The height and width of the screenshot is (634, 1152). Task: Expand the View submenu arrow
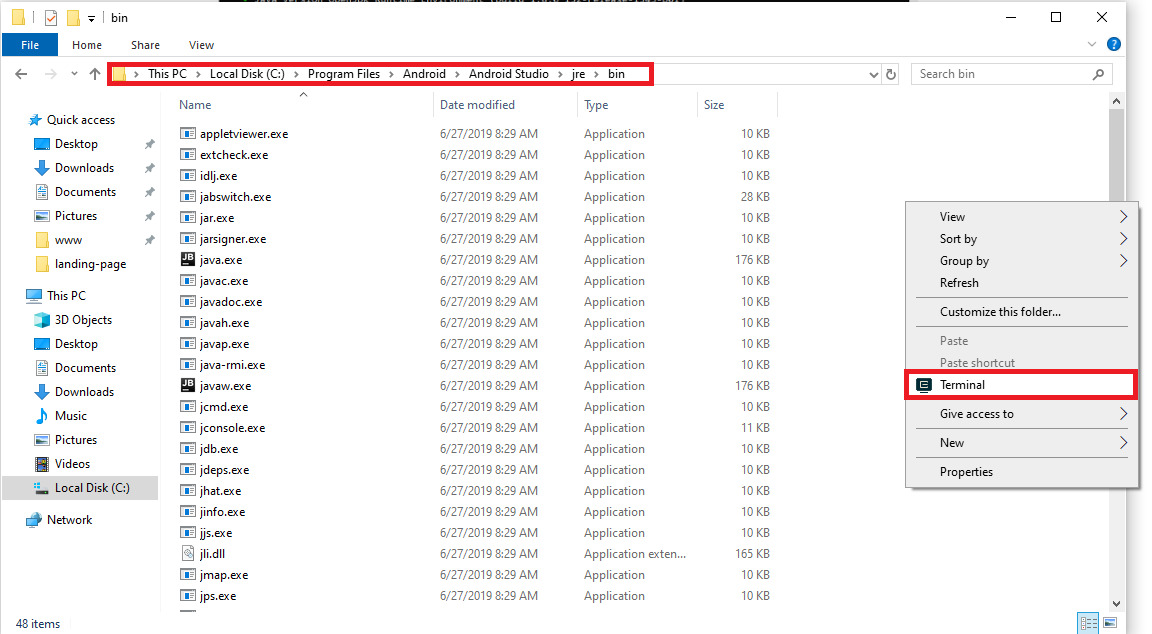[x=1123, y=217]
